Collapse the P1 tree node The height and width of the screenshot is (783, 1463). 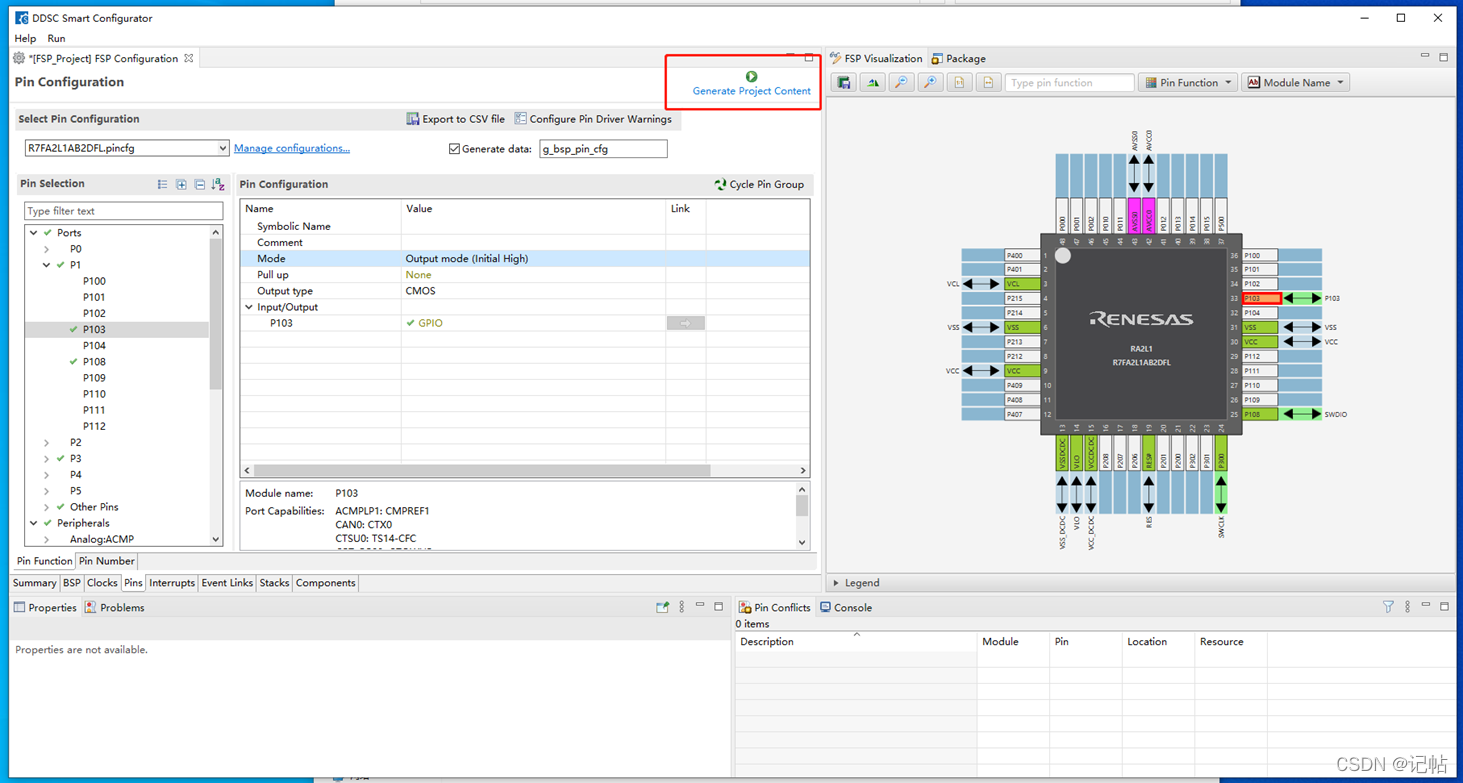pos(46,265)
